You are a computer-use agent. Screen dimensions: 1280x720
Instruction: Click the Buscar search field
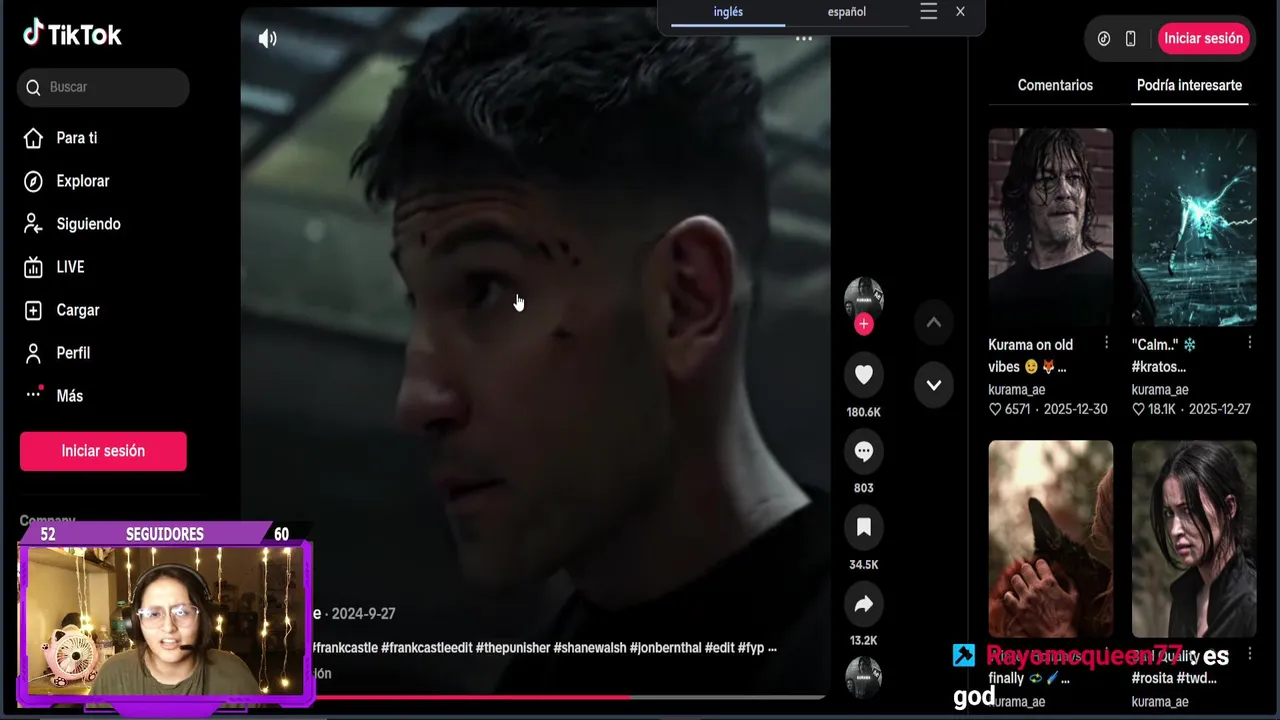(x=103, y=87)
